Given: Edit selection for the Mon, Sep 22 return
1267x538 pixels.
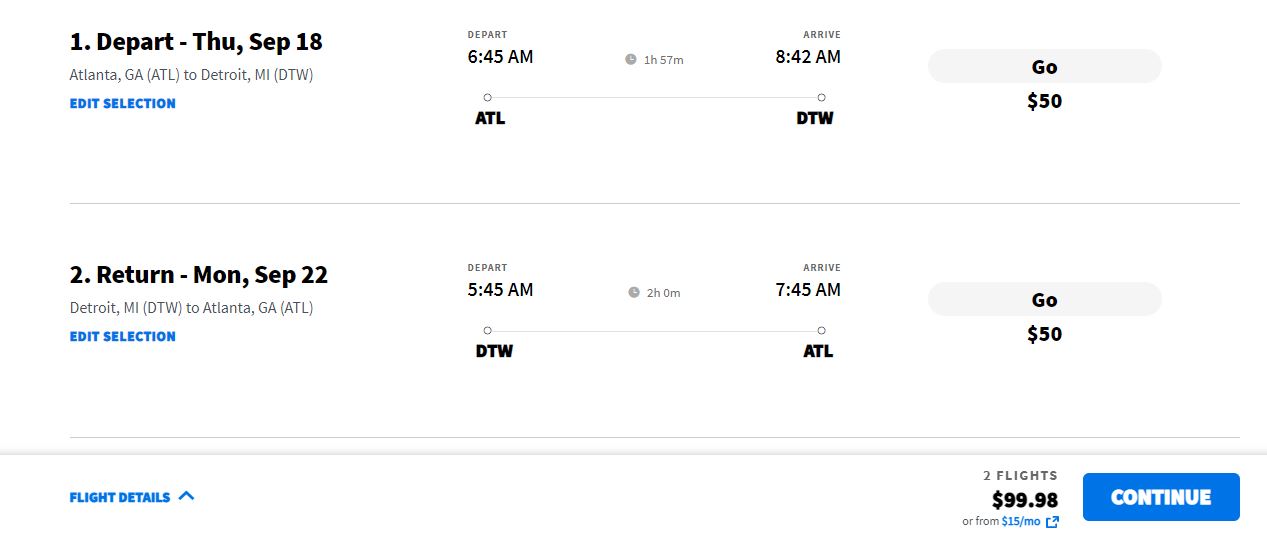Looking at the screenshot, I should click(x=122, y=336).
